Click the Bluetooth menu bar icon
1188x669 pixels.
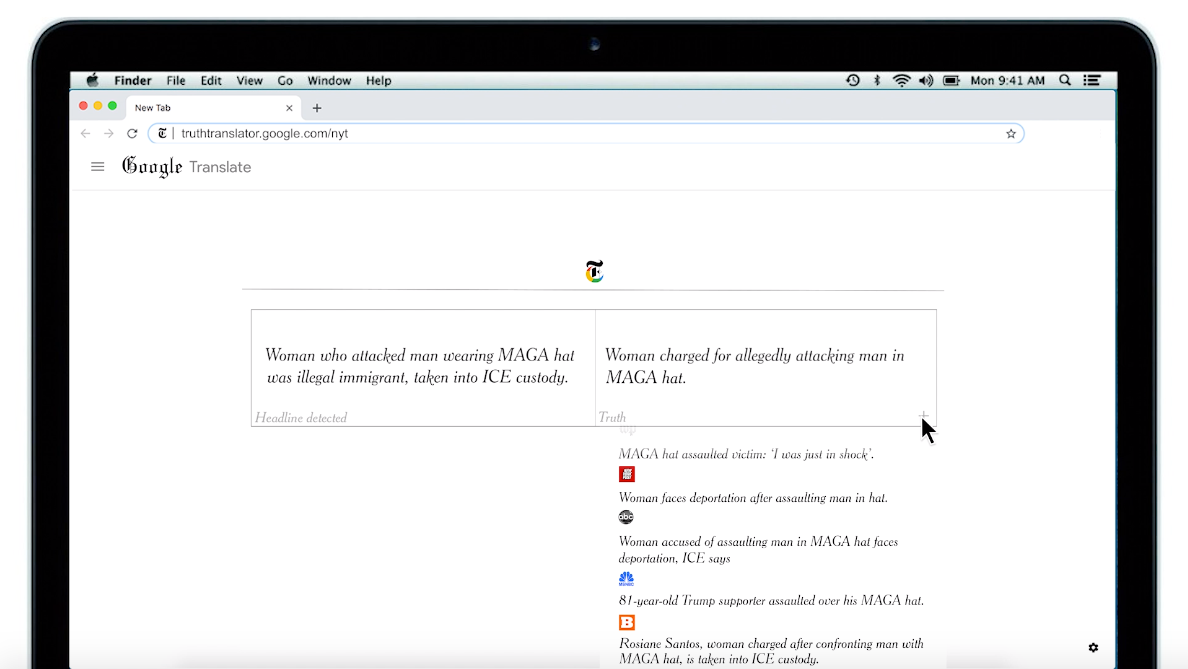tap(877, 80)
